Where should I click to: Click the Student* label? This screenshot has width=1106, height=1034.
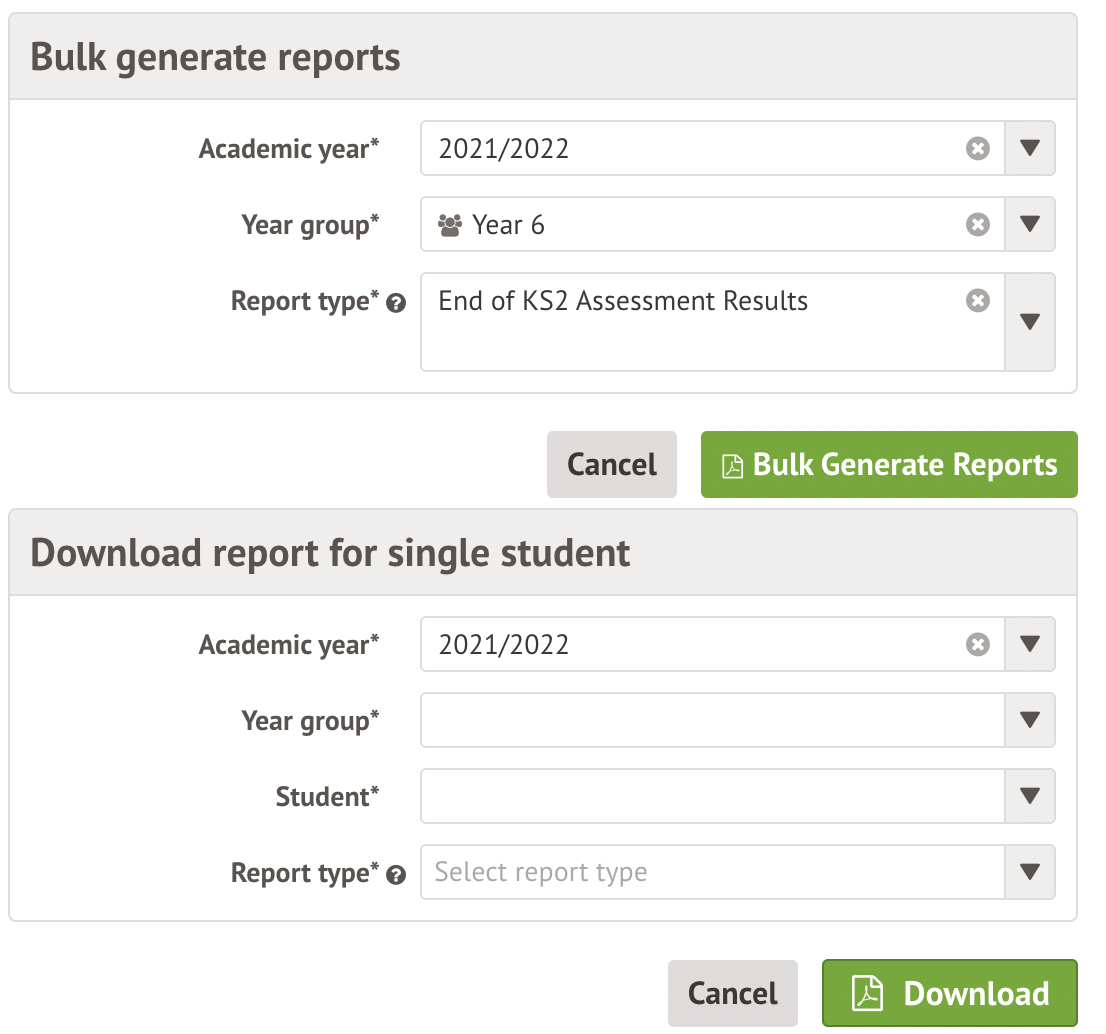point(327,797)
